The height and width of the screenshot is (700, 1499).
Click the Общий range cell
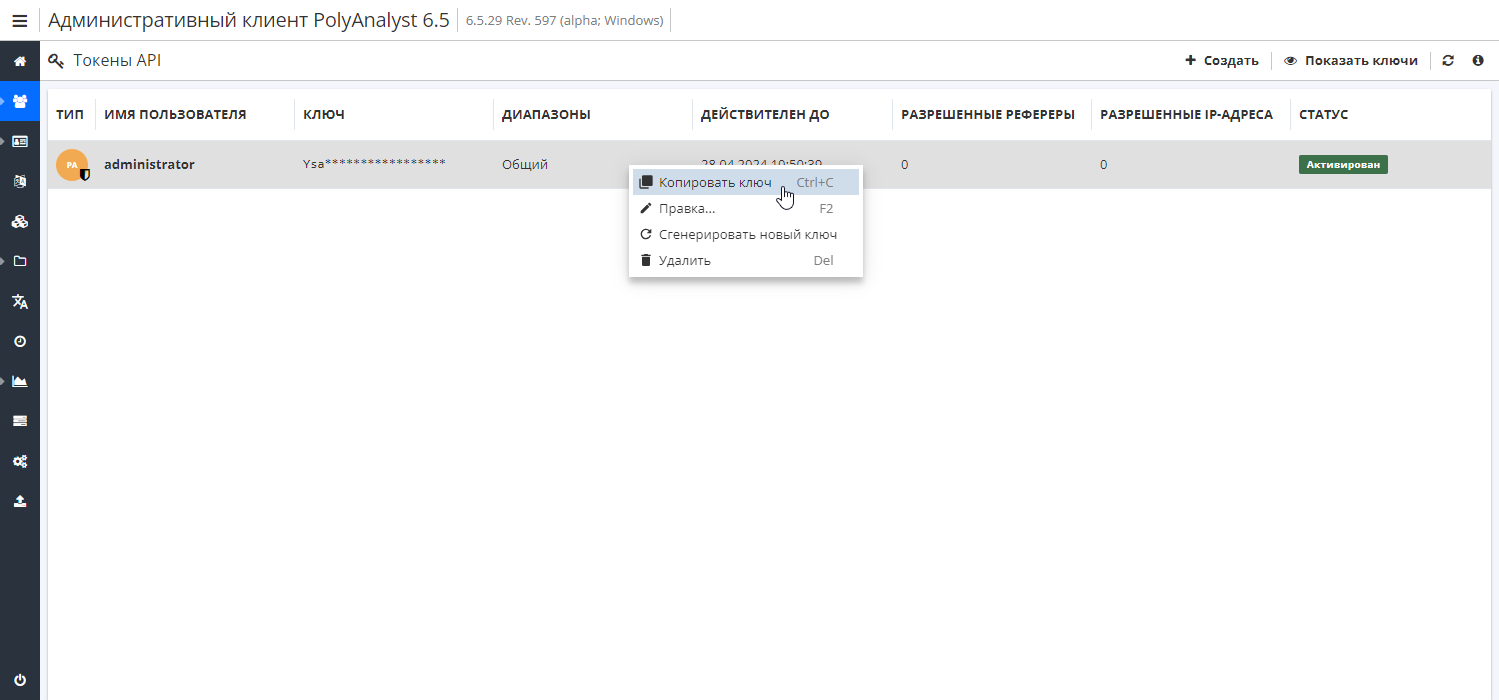tap(525, 164)
